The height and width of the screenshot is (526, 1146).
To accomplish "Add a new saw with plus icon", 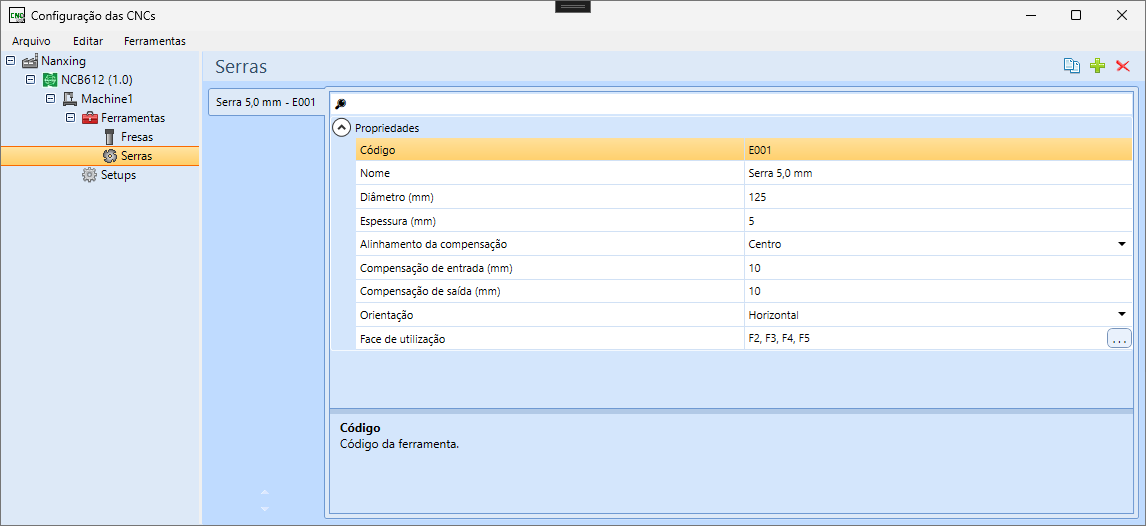I will pos(1097,66).
